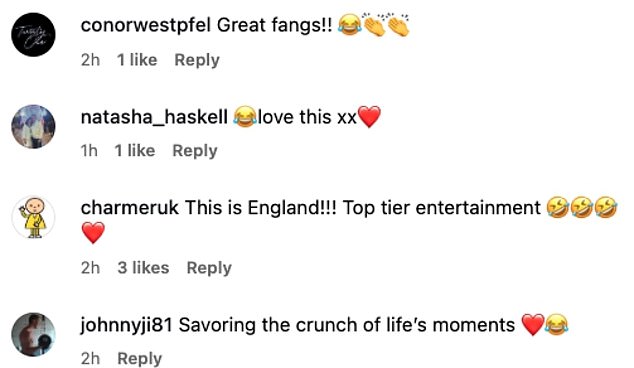Click the 2h timestamp under conorwestpfel's comment

[90, 60]
